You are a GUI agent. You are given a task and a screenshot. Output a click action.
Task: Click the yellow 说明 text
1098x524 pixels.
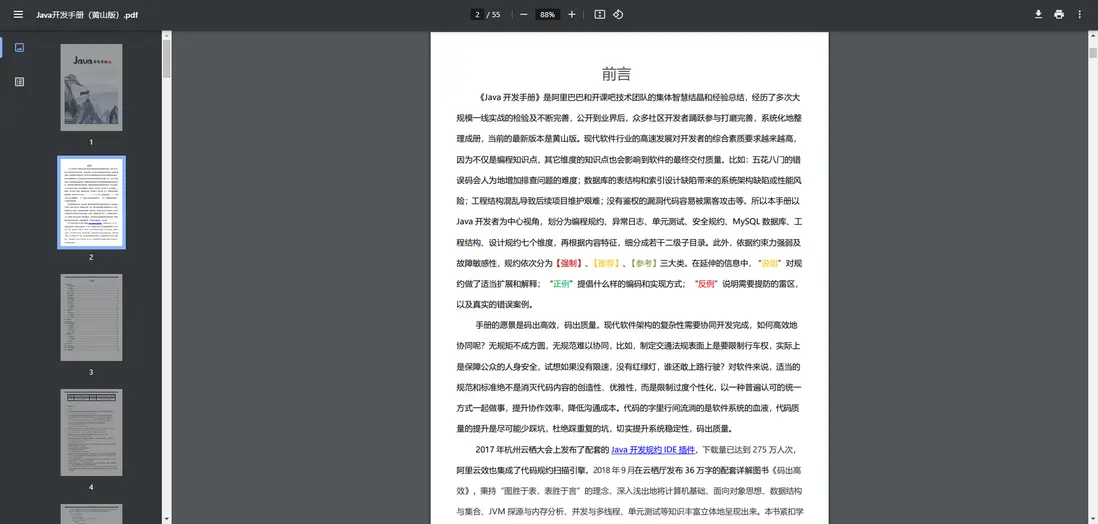click(x=770, y=264)
